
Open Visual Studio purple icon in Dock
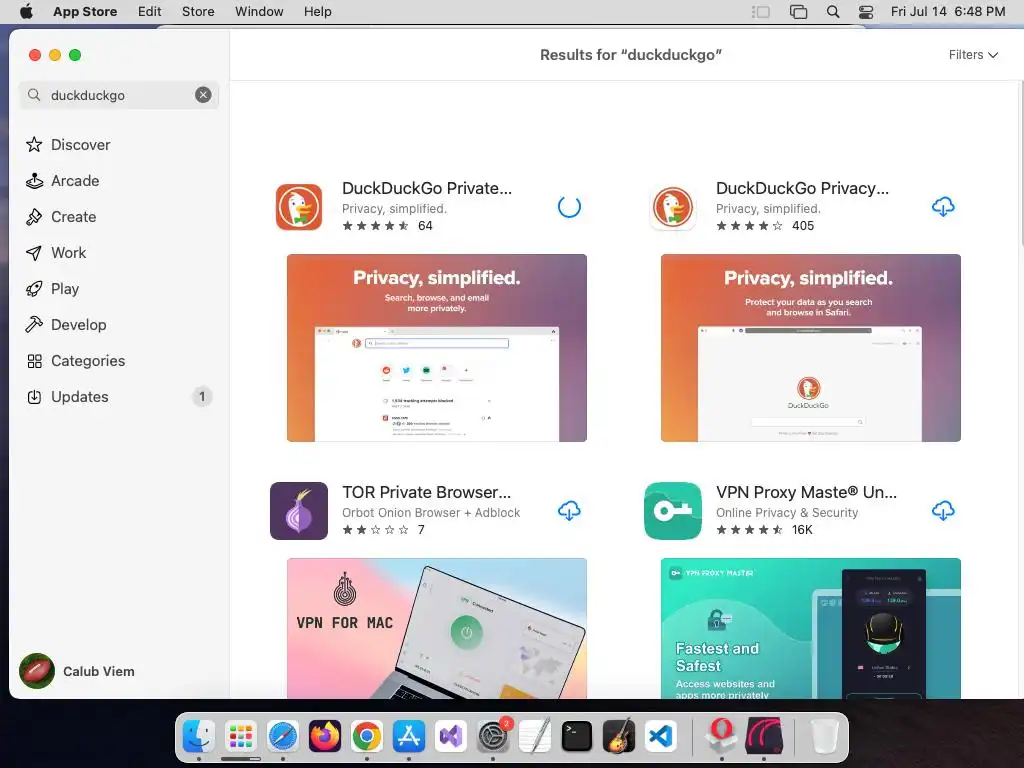pyautogui.click(x=451, y=737)
